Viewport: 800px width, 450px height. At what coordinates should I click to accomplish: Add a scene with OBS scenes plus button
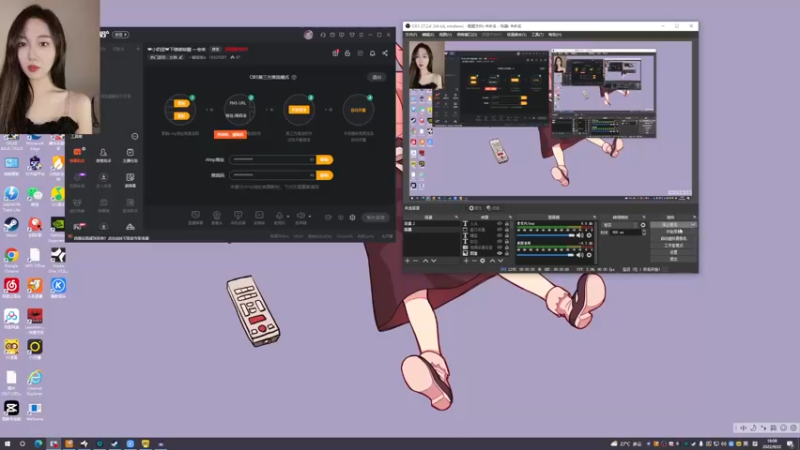pos(407,261)
